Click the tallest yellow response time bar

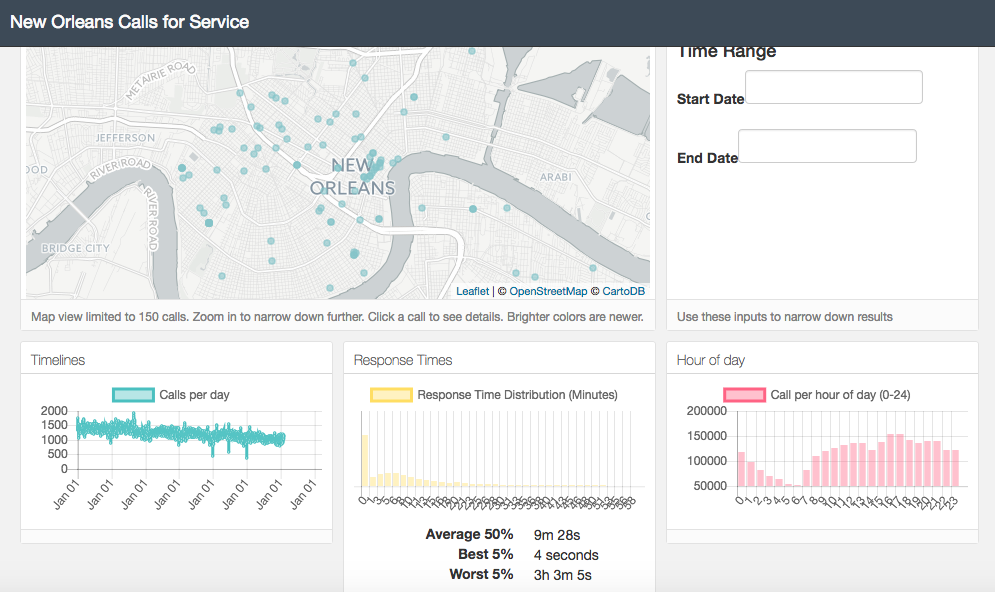(365, 461)
